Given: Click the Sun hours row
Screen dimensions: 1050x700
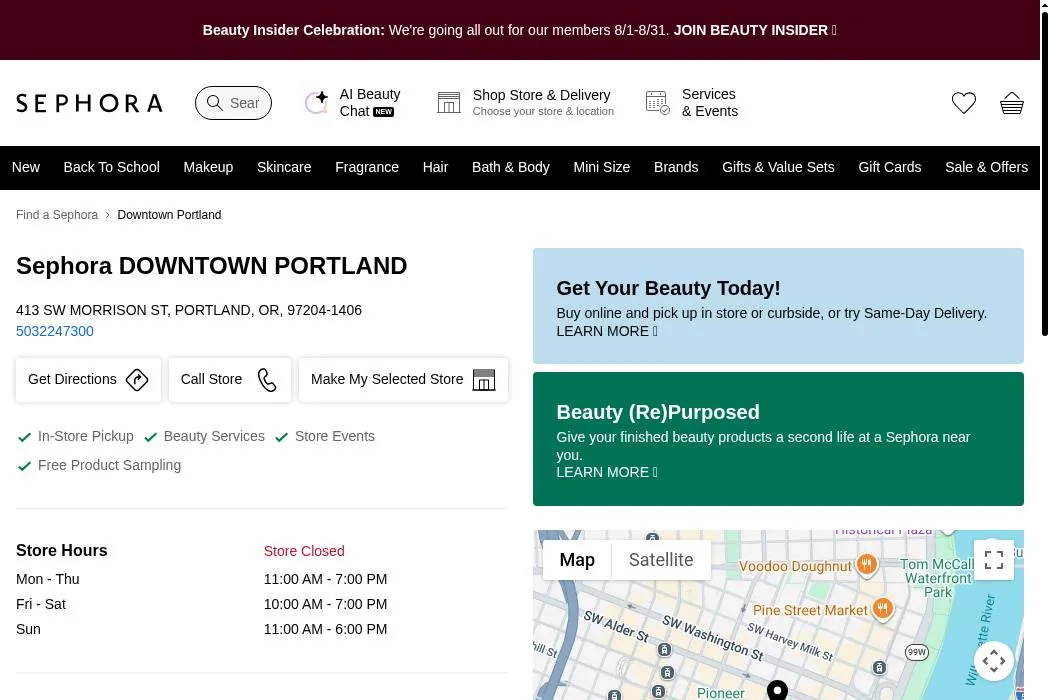Looking at the screenshot, I should click(x=202, y=629).
